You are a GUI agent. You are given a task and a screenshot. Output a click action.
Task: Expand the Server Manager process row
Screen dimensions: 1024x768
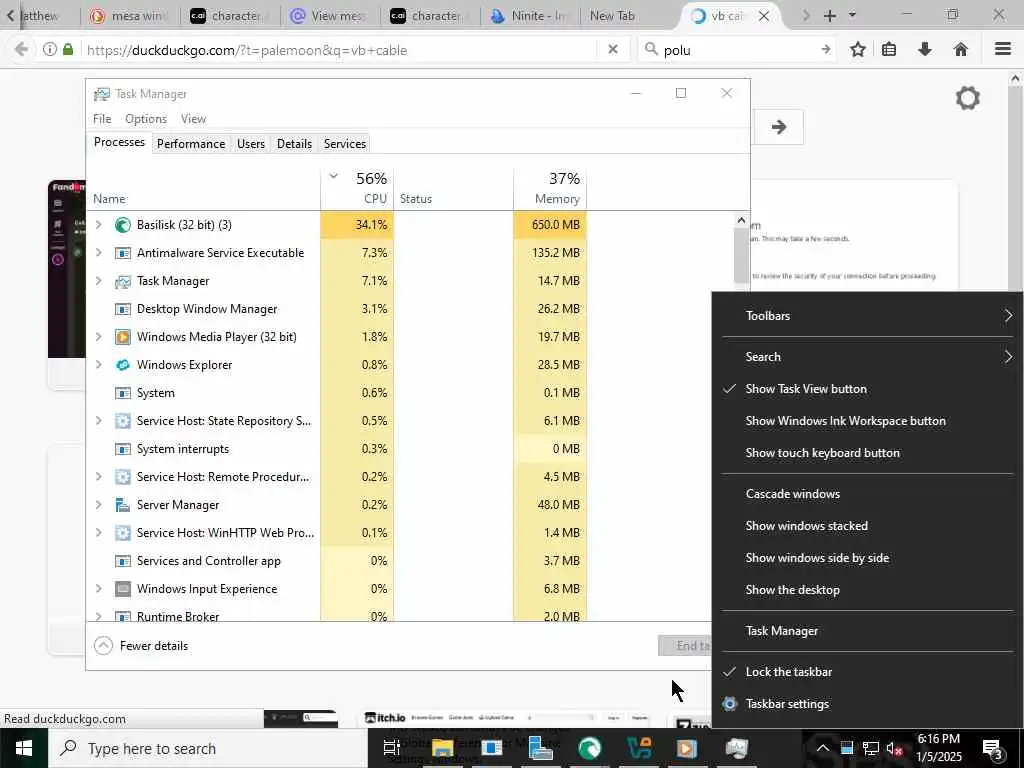[x=99, y=505]
